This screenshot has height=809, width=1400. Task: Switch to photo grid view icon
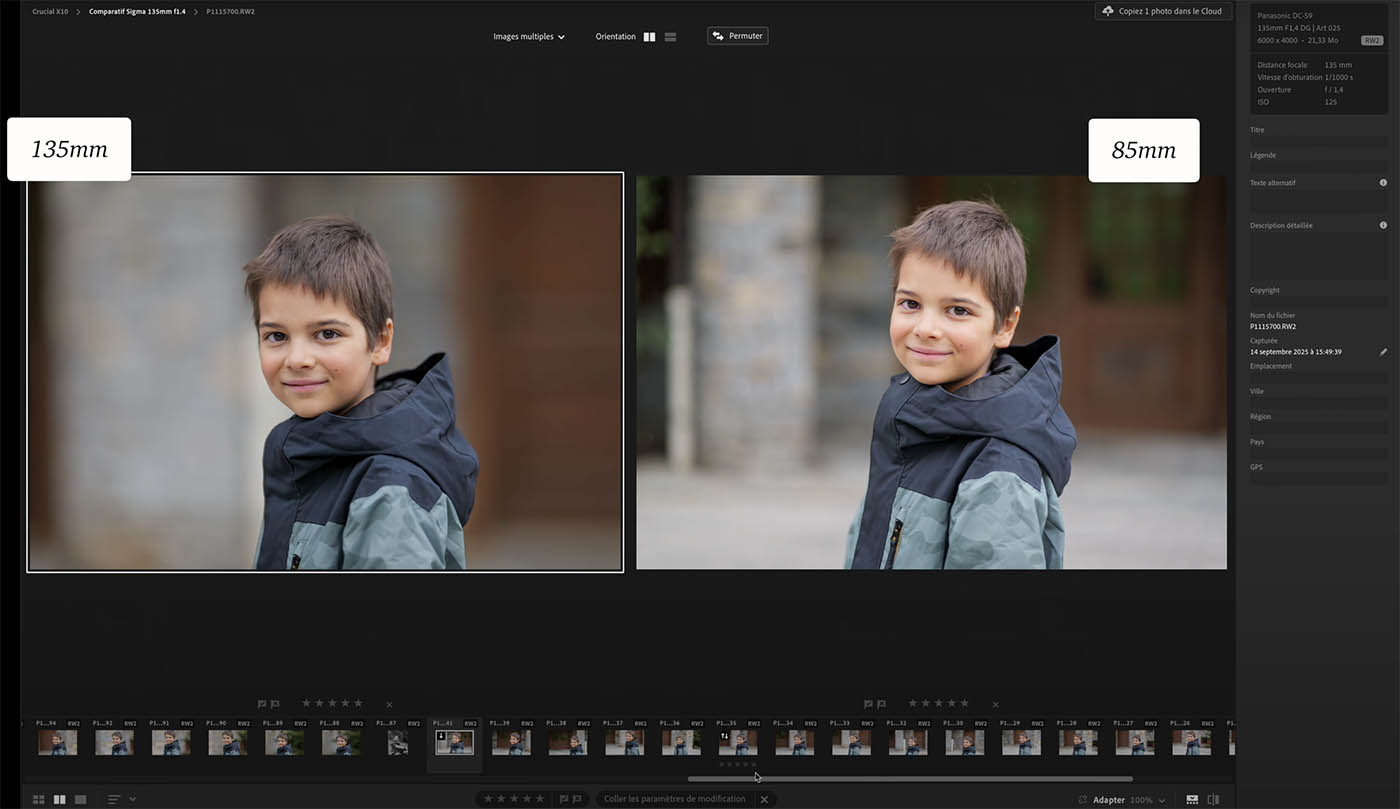point(39,800)
